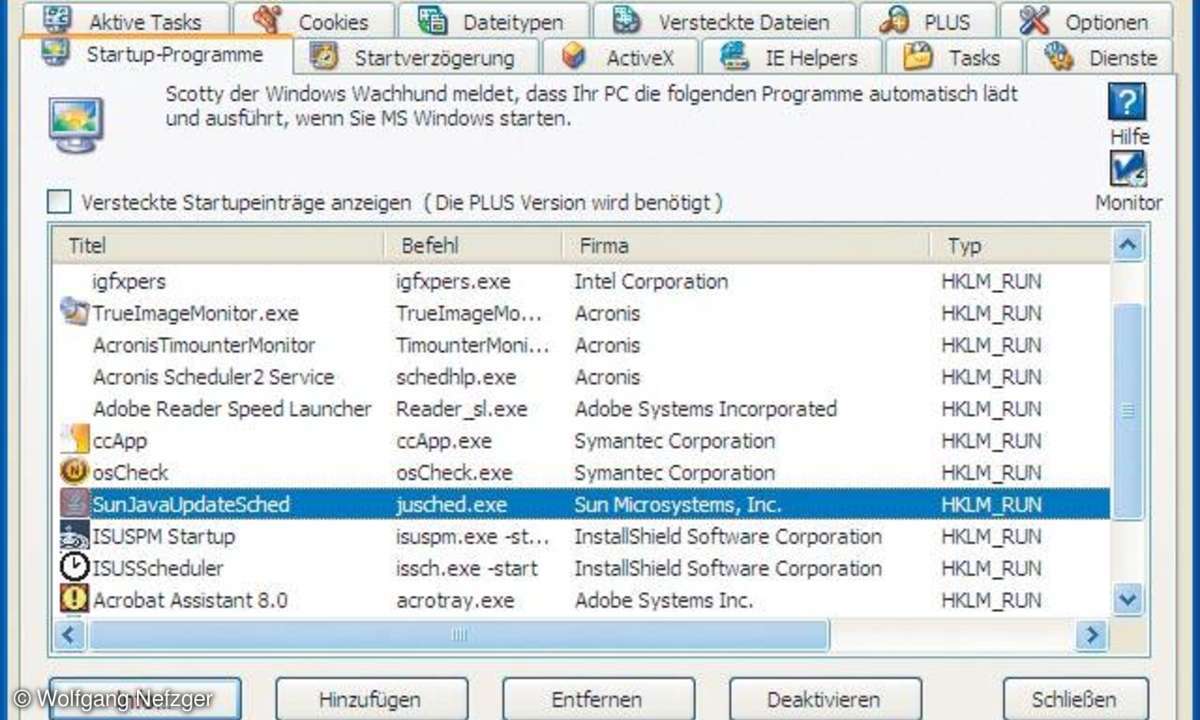The width and height of the screenshot is (1200, 720).
Task: Click the horizontal scrollbar right arrow
Action: pyautogui.click(x=1092, y=634)
